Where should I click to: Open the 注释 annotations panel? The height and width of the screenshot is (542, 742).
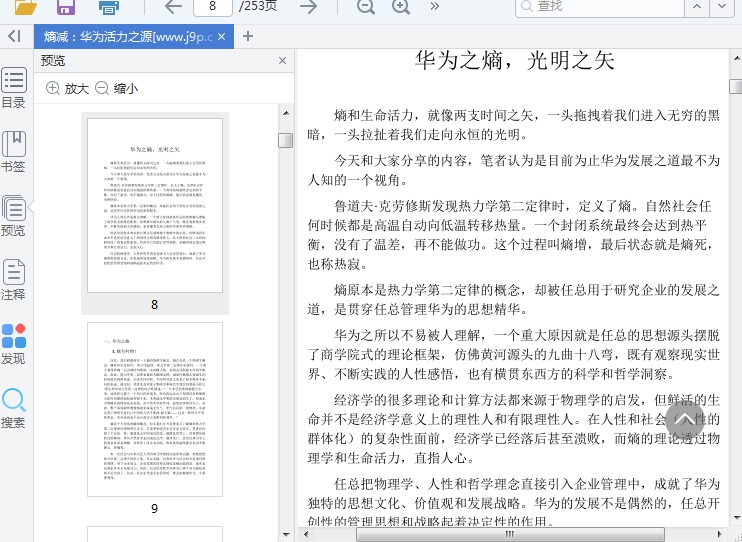tap(14, 280)
